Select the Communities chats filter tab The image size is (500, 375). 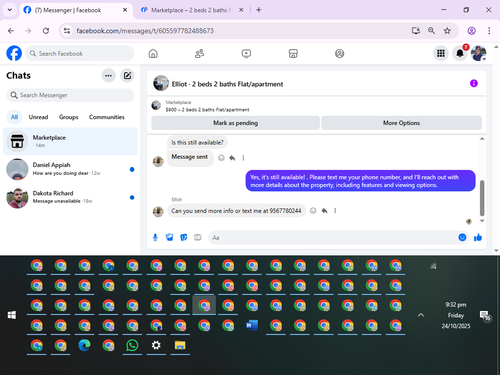tap(107, 117)
